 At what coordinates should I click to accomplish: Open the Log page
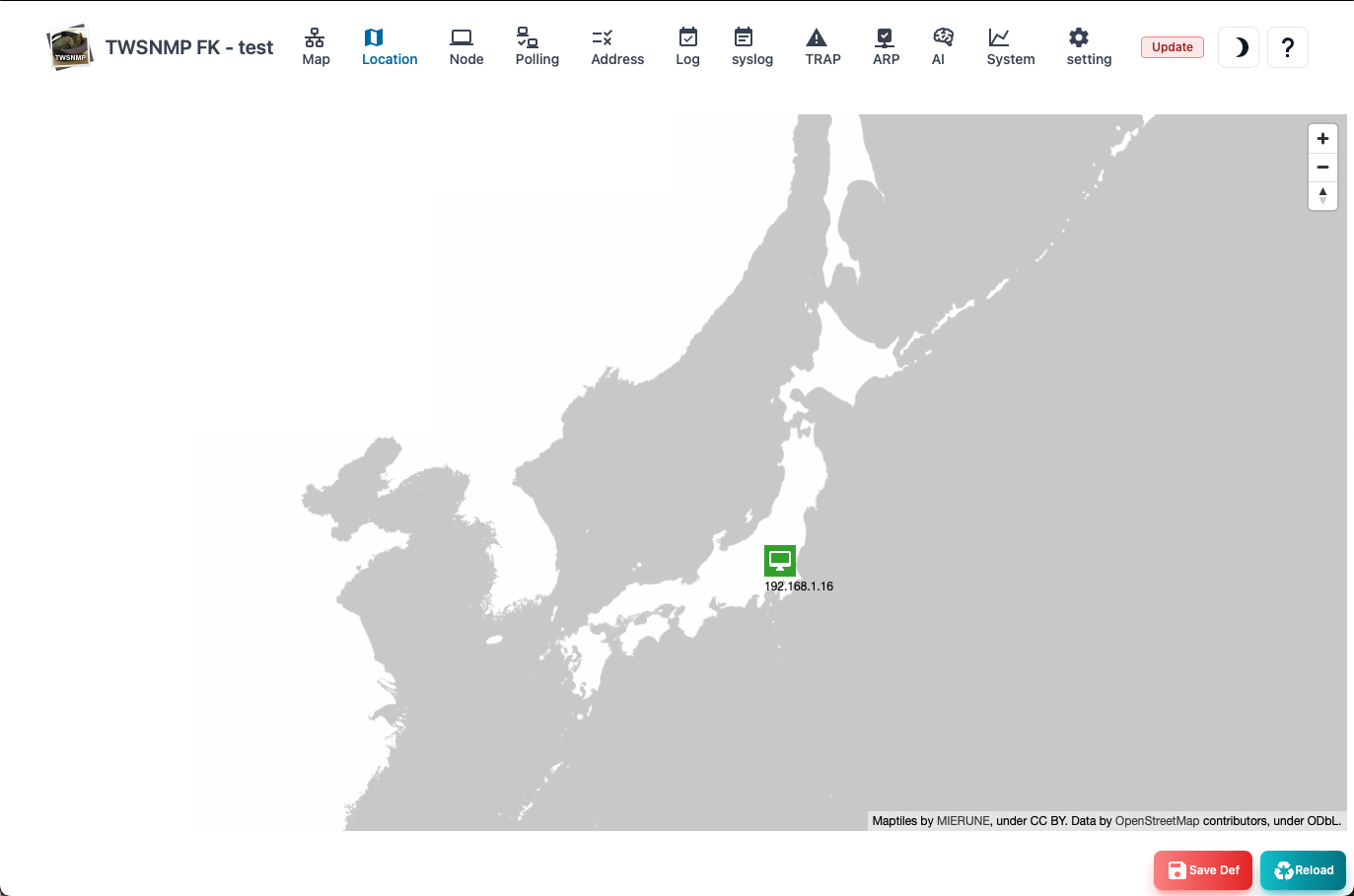[687, 47]
